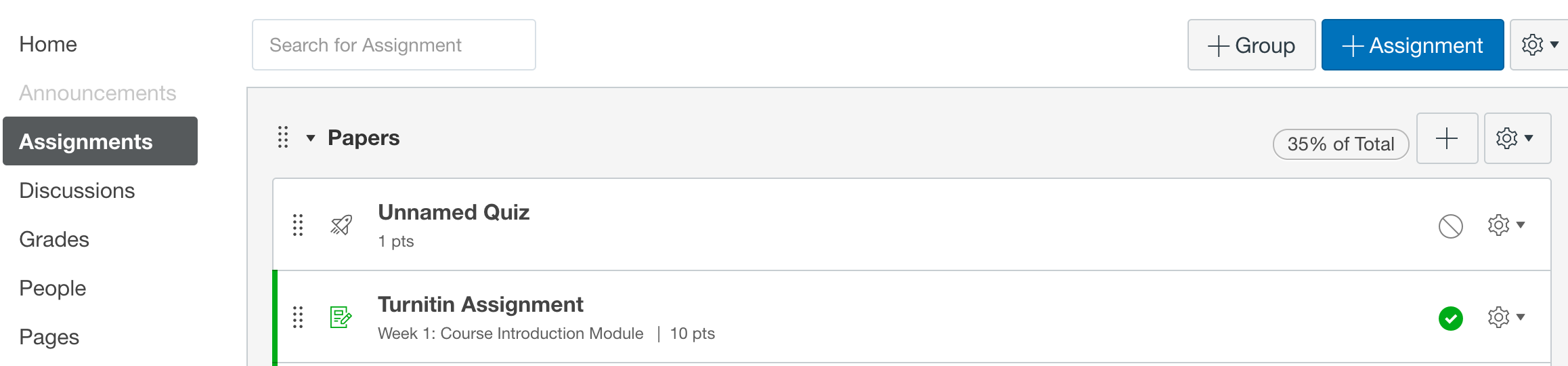This screenshot has width=1568, height=366.
Task: Open Grades from the course menu
Action: pyautogui.click(x=54, y=239)
